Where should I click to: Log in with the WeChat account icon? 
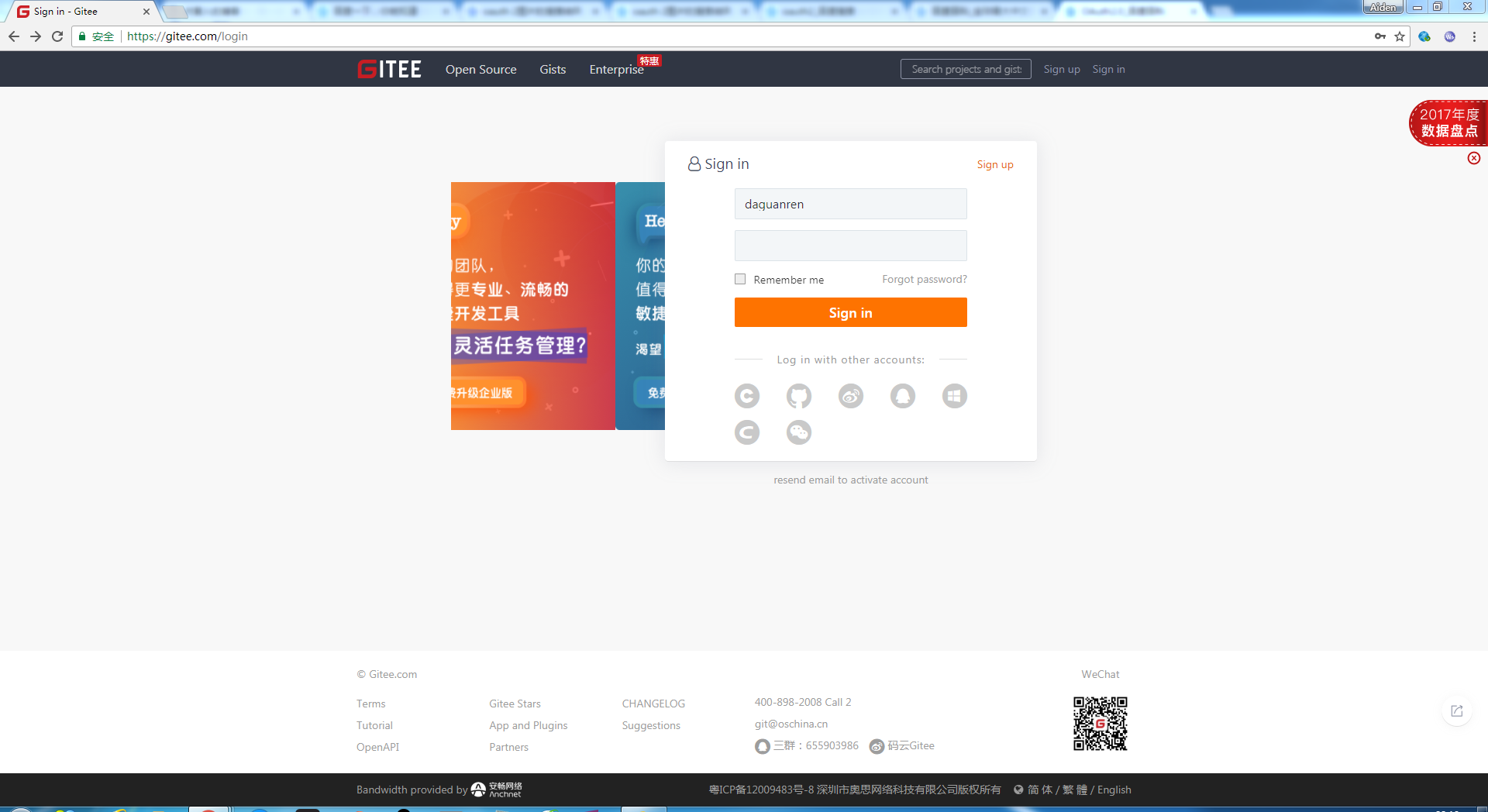click(799, 432)
